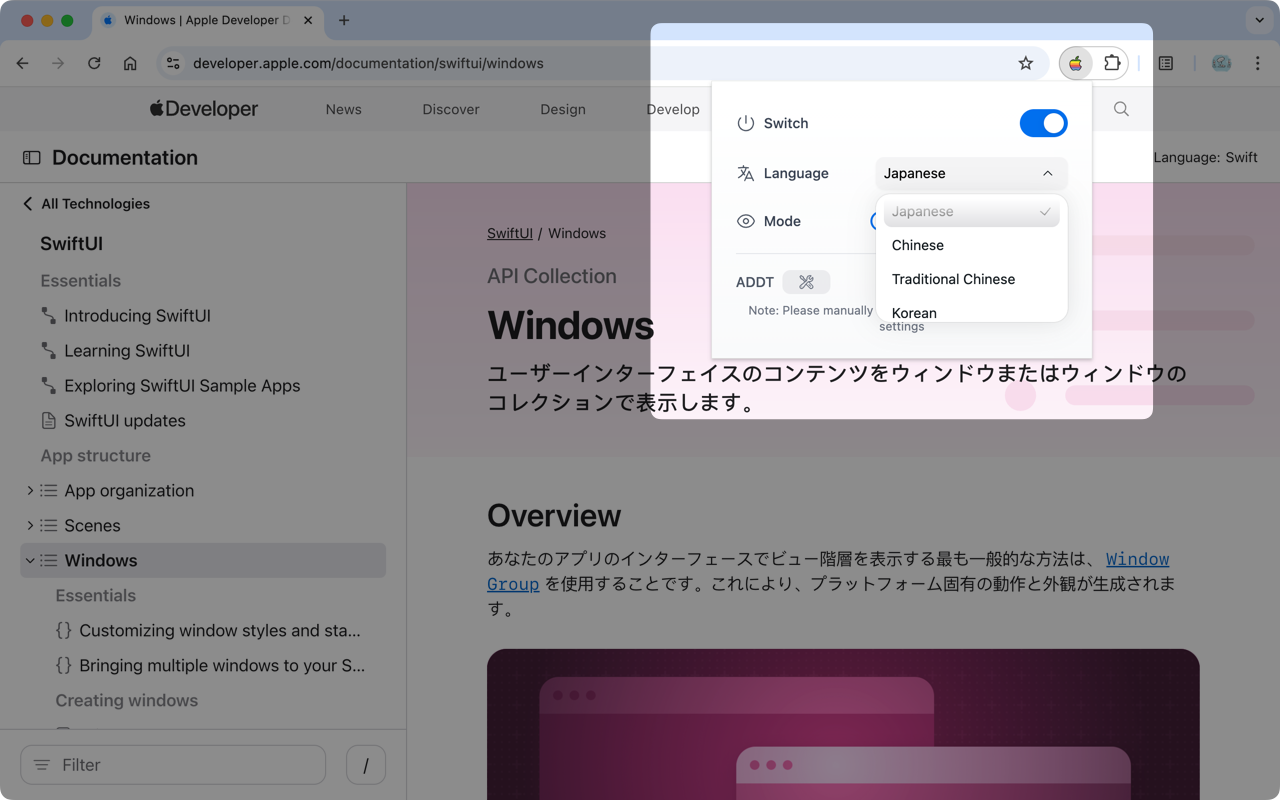1280x800 pixels.
Task: Click the Filter input field
Action: coord(173,765)
